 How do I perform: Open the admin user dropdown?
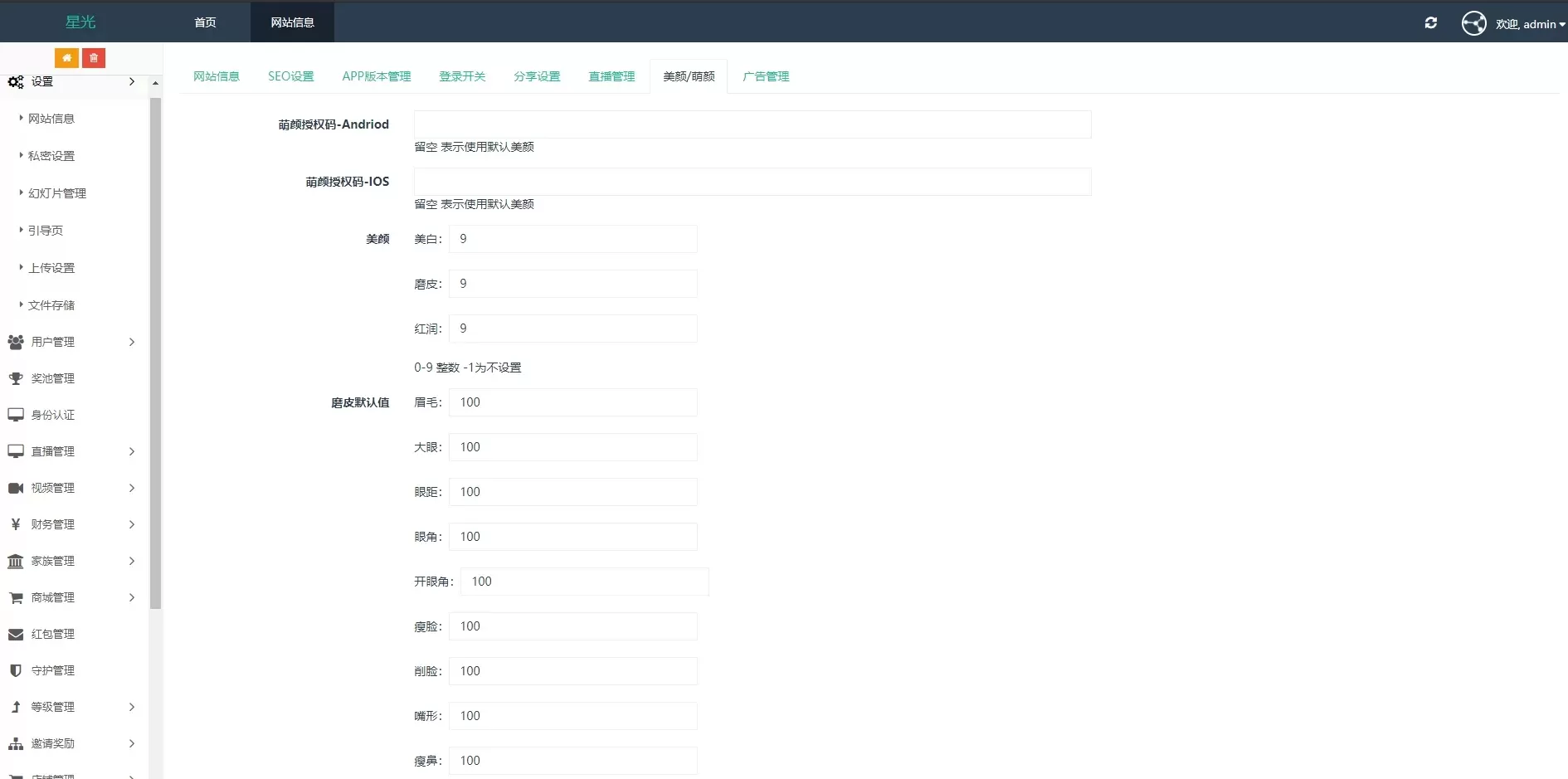click(x=1531, y=24)
